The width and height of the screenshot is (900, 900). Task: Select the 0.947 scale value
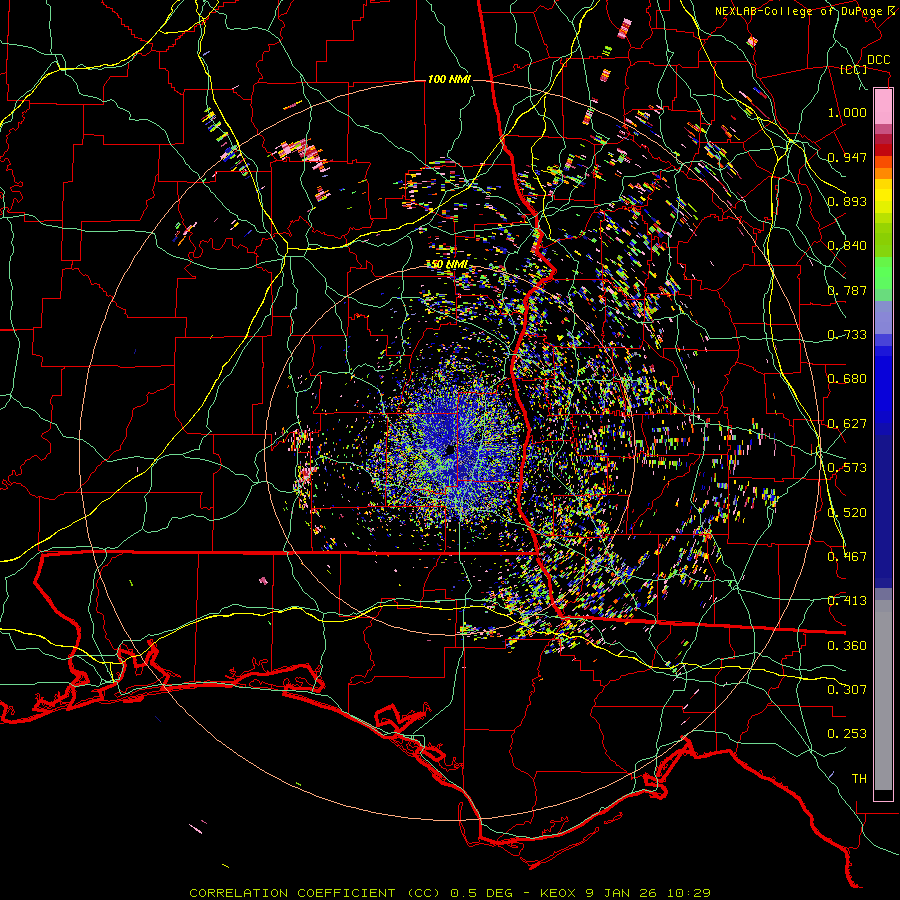pyautogui.click(x=847, y=157)
